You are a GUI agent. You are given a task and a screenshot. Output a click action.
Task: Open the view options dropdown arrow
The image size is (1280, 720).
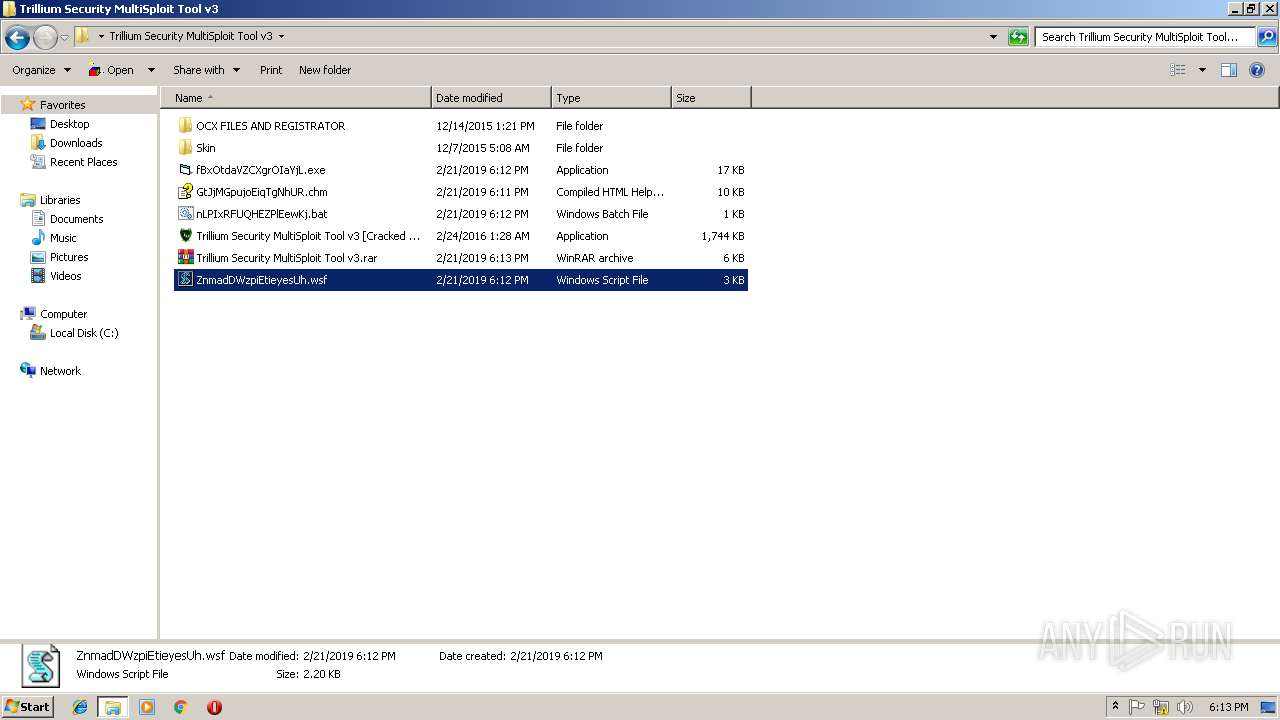coord(1202,70)
